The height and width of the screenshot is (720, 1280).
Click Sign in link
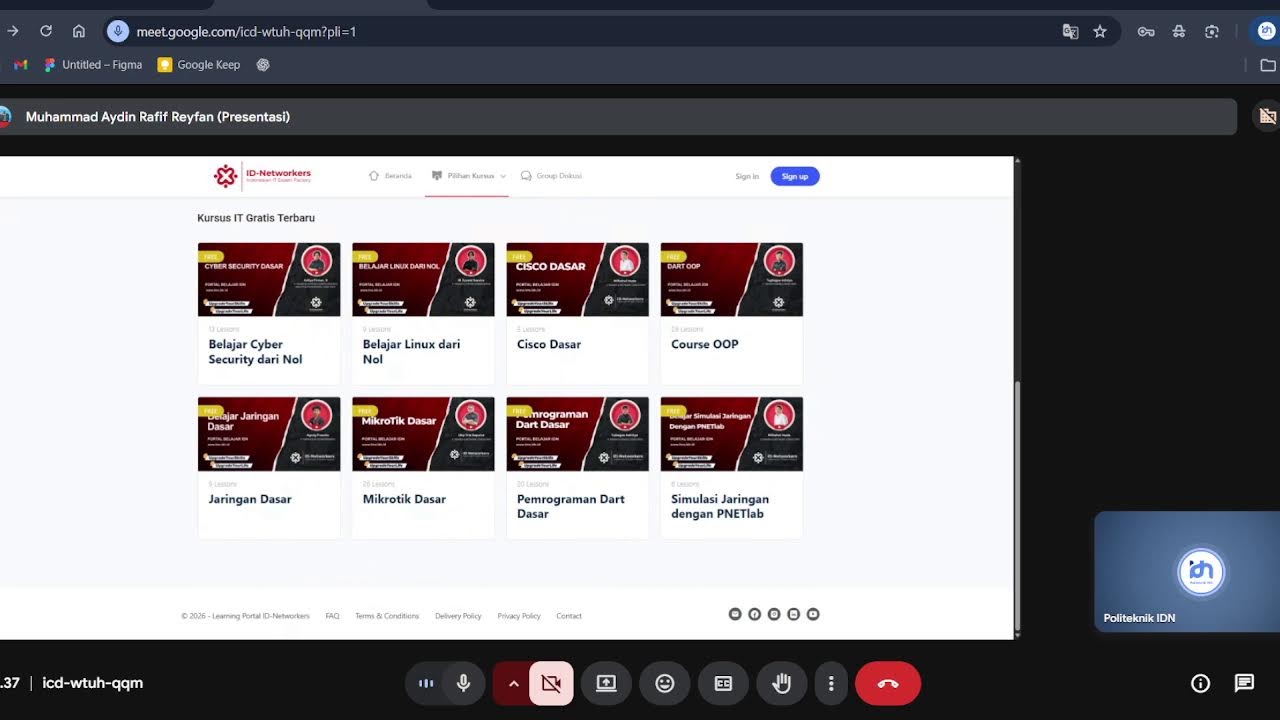pos(747,176)
